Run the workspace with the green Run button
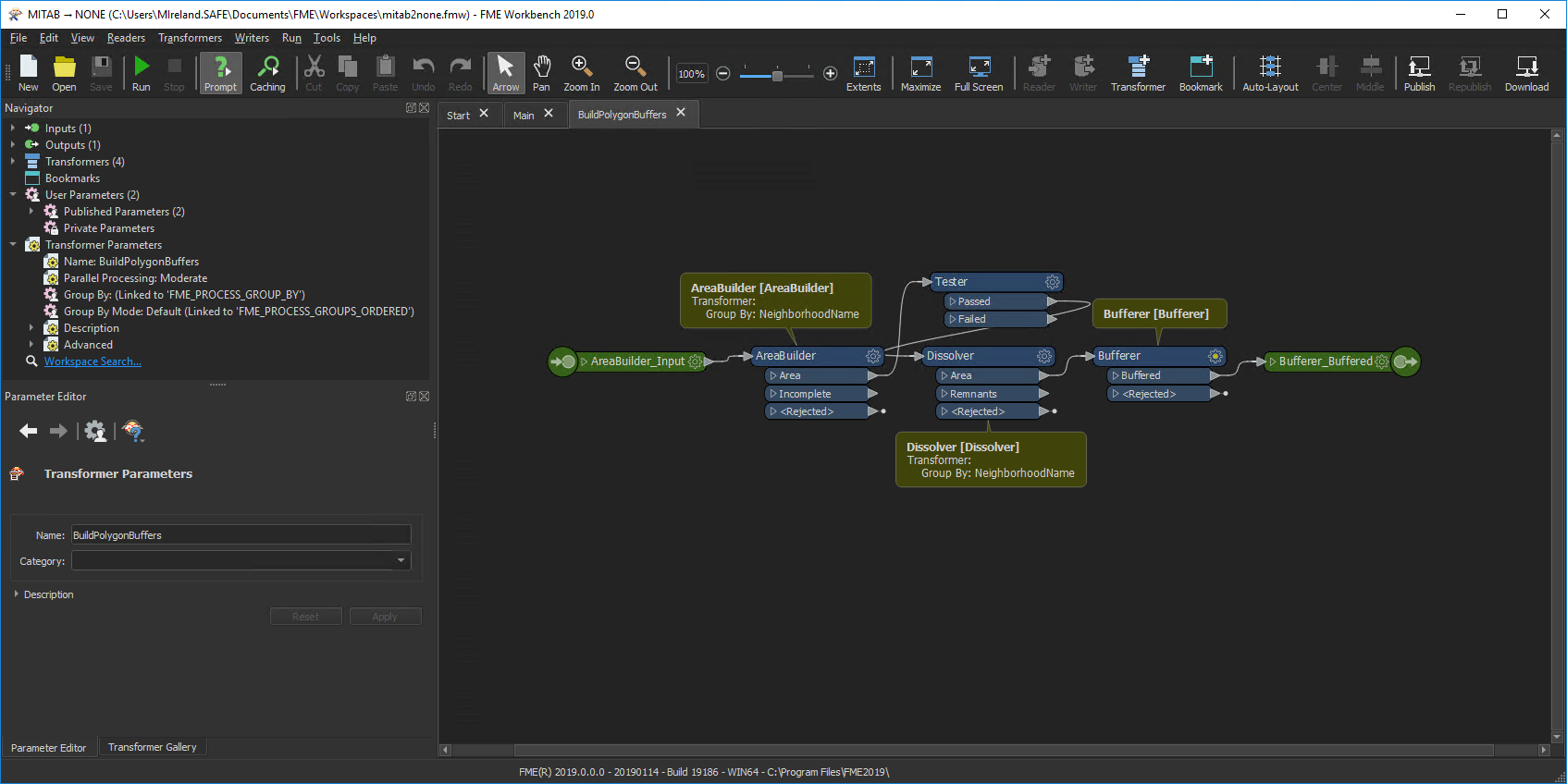The width and height of the screenshot is (1567, 784). tap(141, 73)
